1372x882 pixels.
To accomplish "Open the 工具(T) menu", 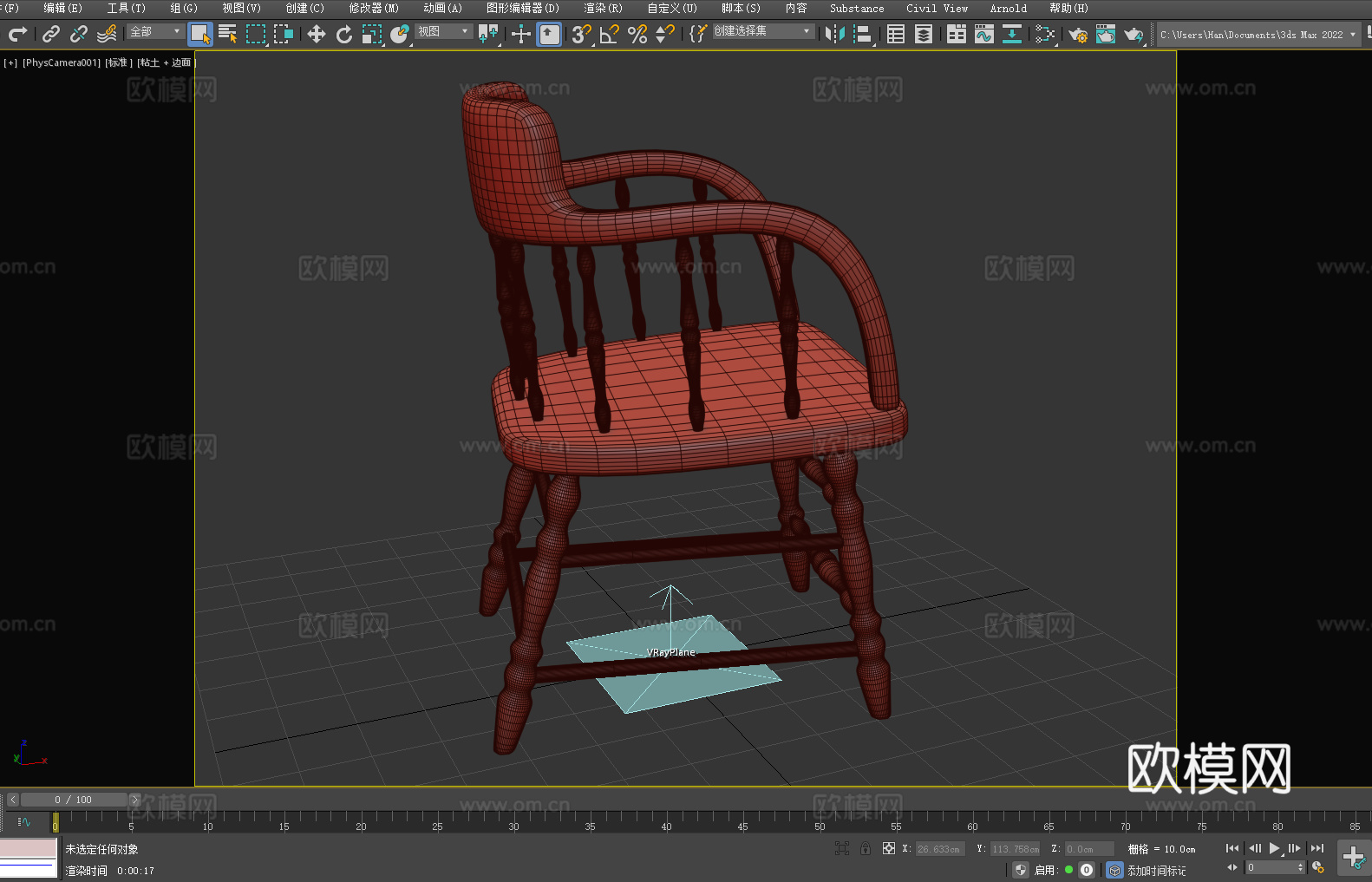I will [127, 8].
